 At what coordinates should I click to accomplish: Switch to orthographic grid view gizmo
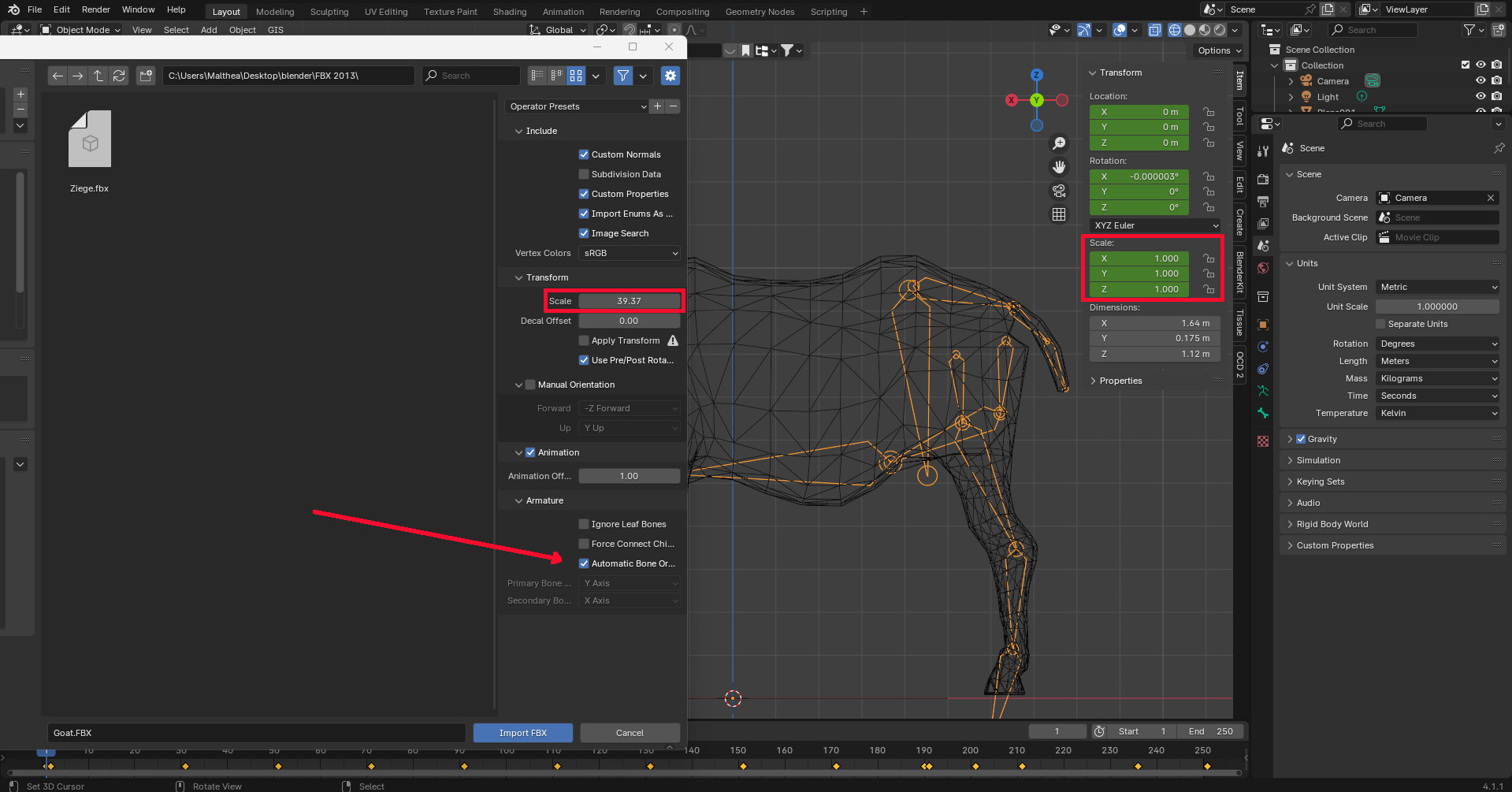click(1059, 214)
